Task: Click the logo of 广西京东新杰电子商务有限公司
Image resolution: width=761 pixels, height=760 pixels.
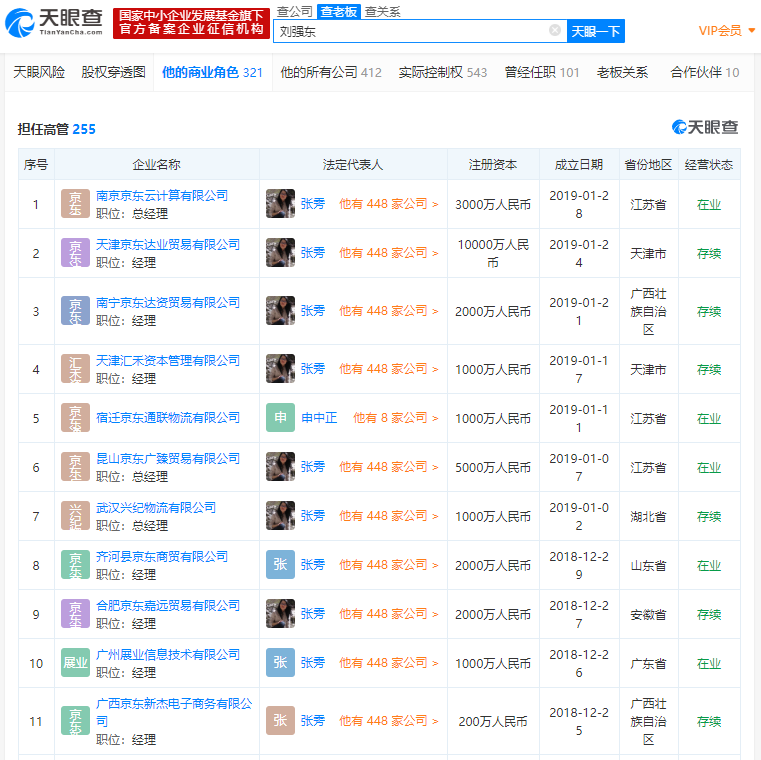Action: 75,721
